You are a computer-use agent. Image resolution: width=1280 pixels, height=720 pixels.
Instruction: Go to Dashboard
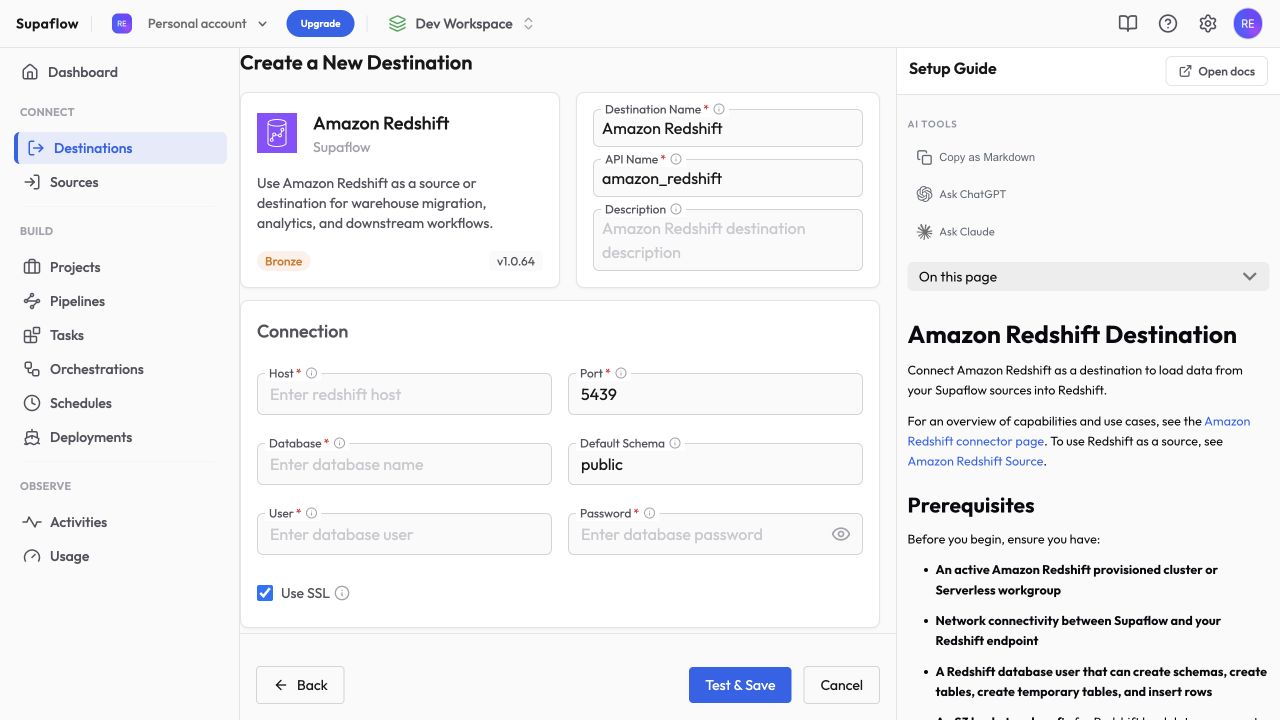120,72
